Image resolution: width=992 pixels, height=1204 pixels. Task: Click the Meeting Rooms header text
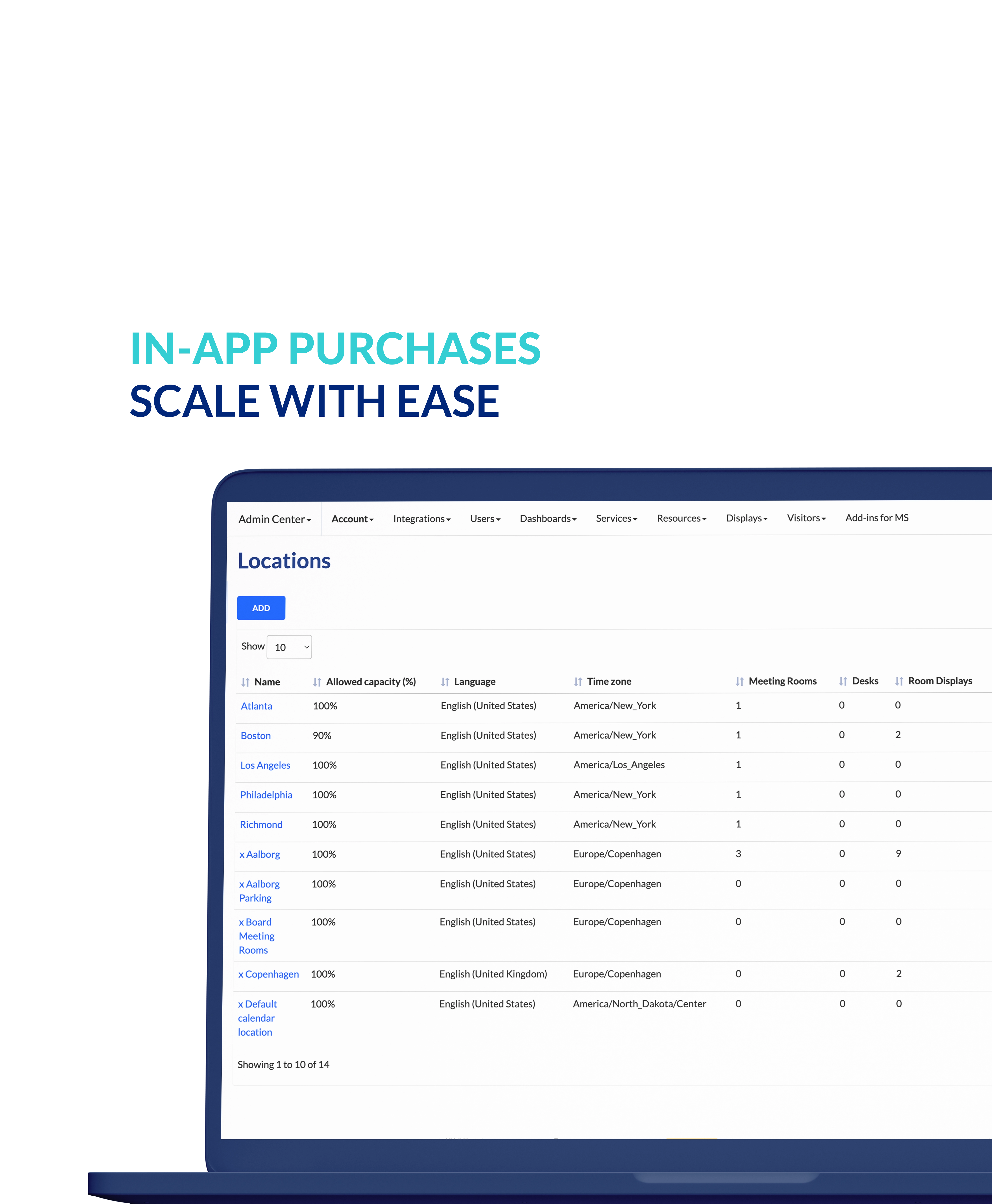[x=782, y=682]
